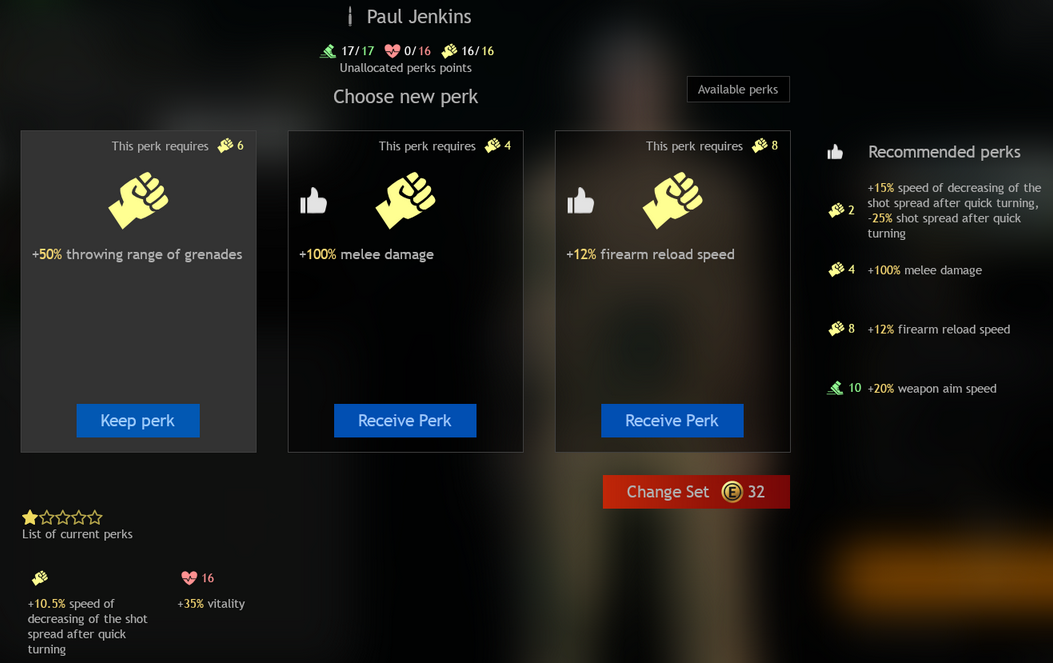Click the fist icon on the reload speed card
The height and width of the screenshot is (663, 1053).
click(x=673, y=200)
